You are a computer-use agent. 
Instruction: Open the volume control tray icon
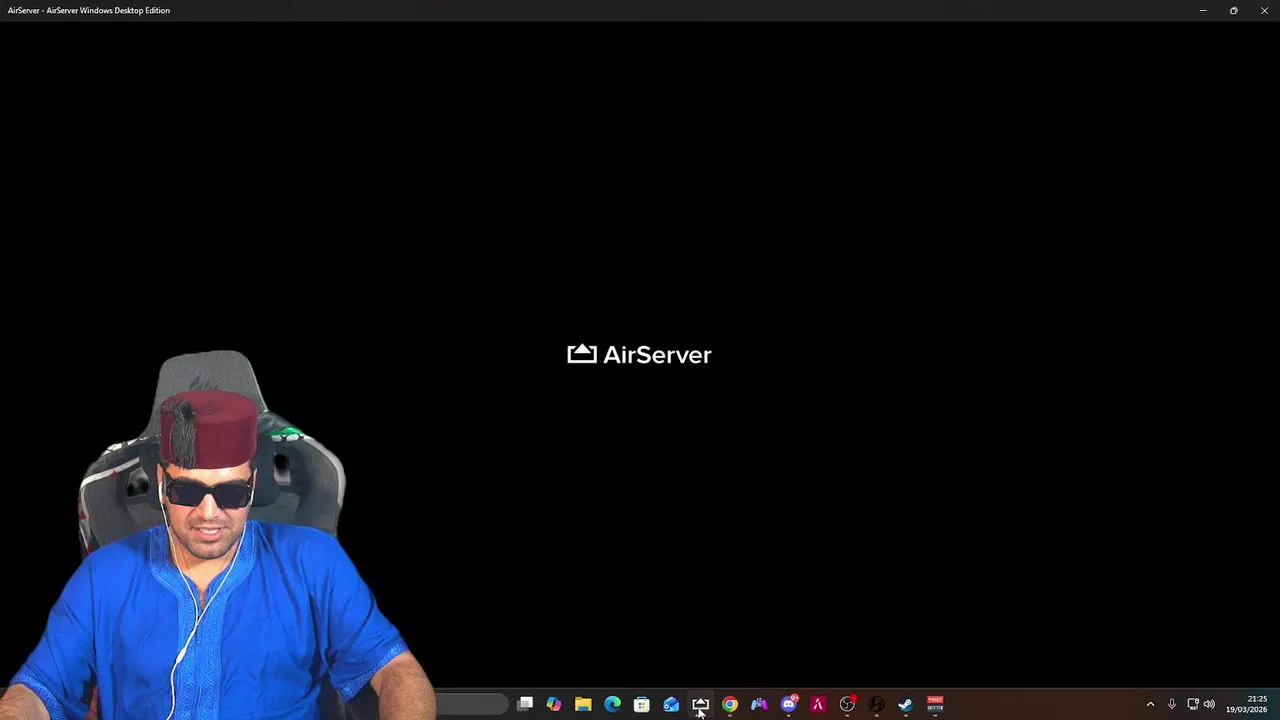point(1210,704)
